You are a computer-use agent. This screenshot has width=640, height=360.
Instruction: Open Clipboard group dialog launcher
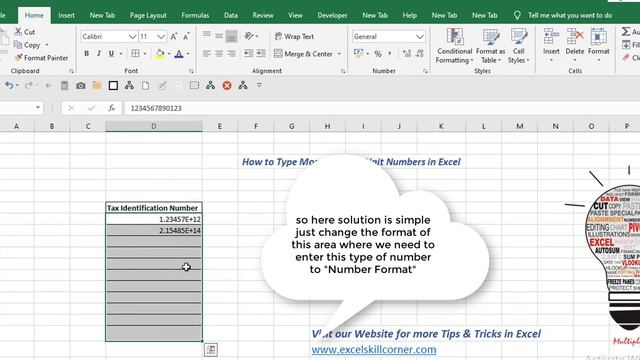(71, 71)
